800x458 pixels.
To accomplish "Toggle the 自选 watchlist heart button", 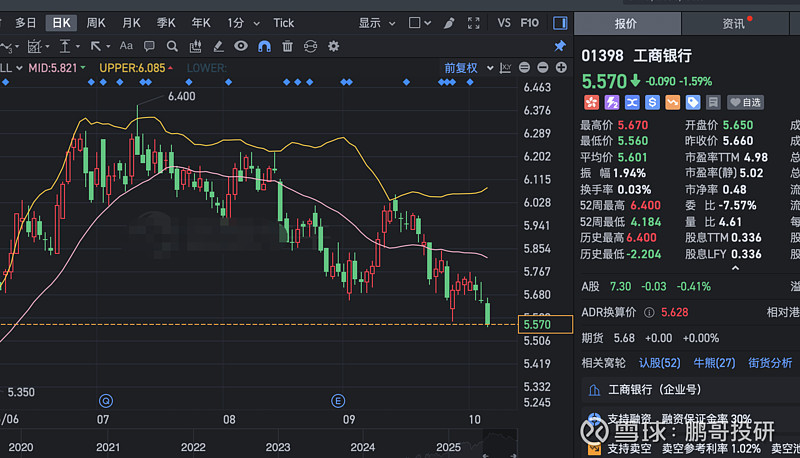I will pos(745,102).
